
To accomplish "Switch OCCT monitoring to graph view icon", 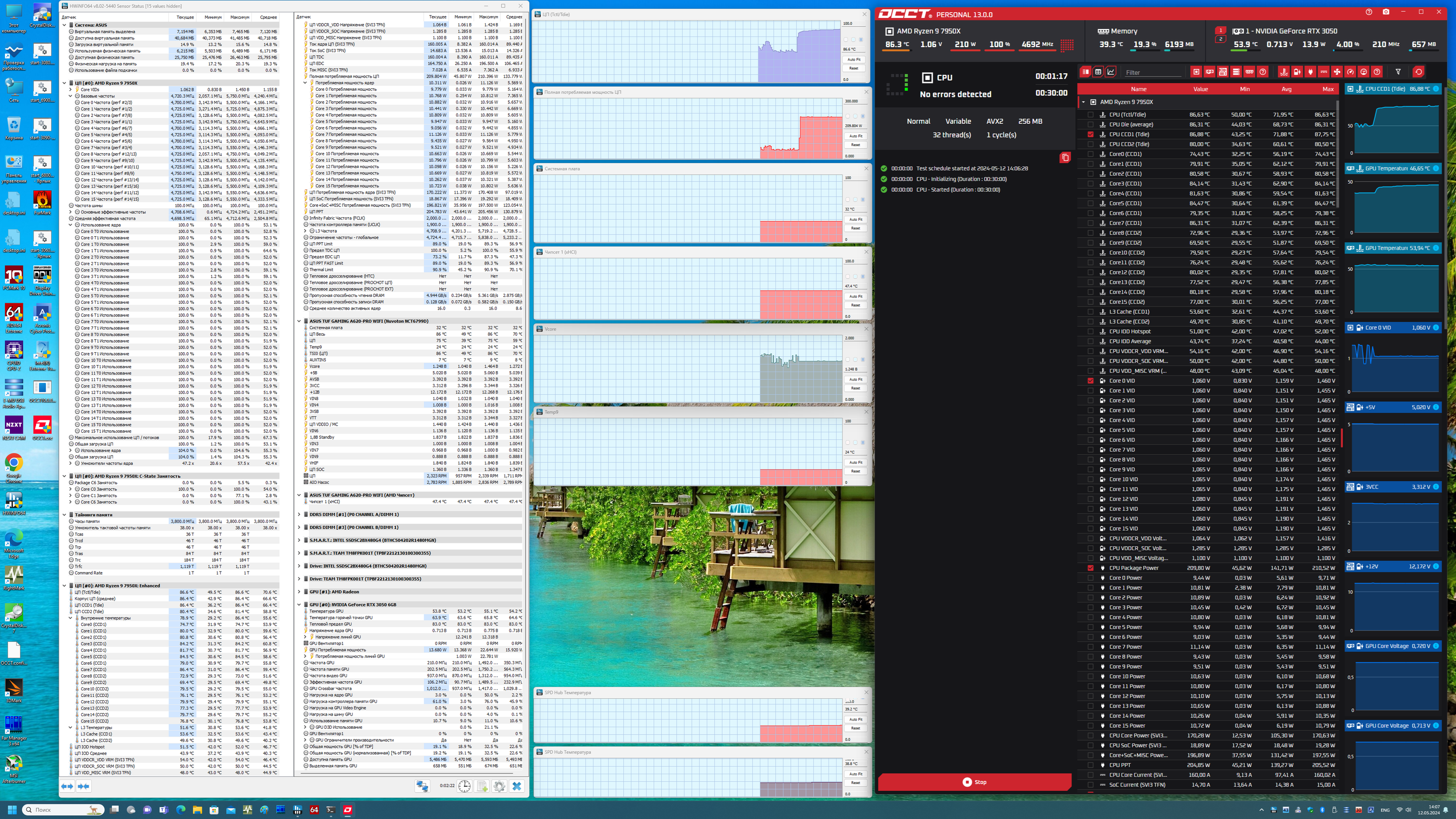I will tap(1110, 72).
